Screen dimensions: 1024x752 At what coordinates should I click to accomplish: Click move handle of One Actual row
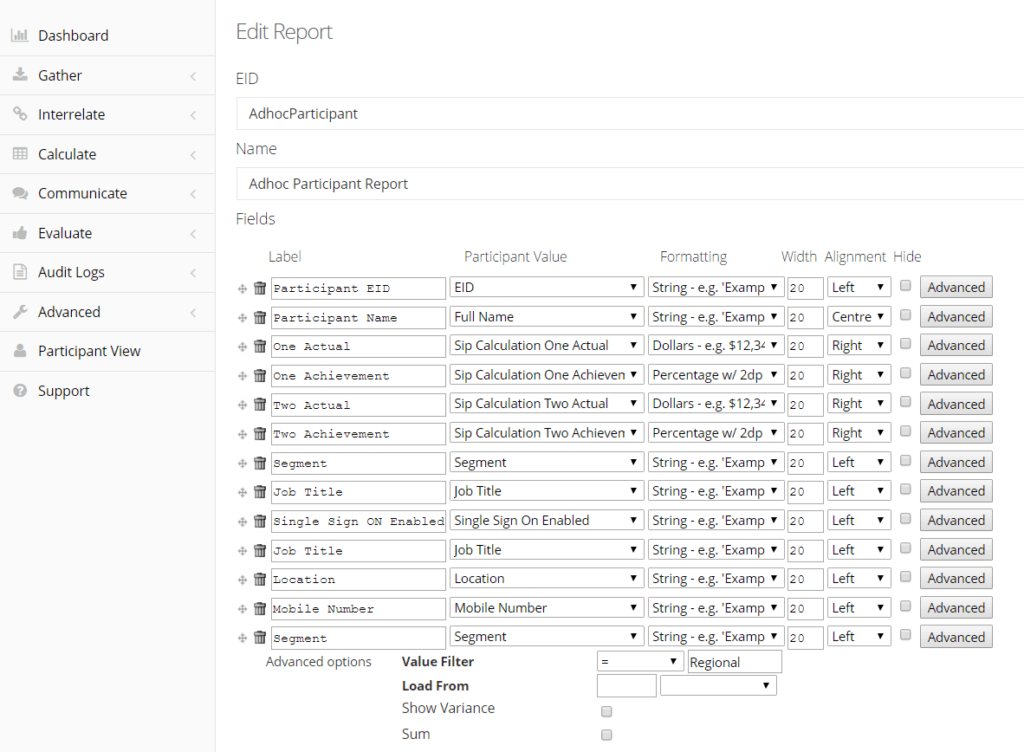pos(242,347)
